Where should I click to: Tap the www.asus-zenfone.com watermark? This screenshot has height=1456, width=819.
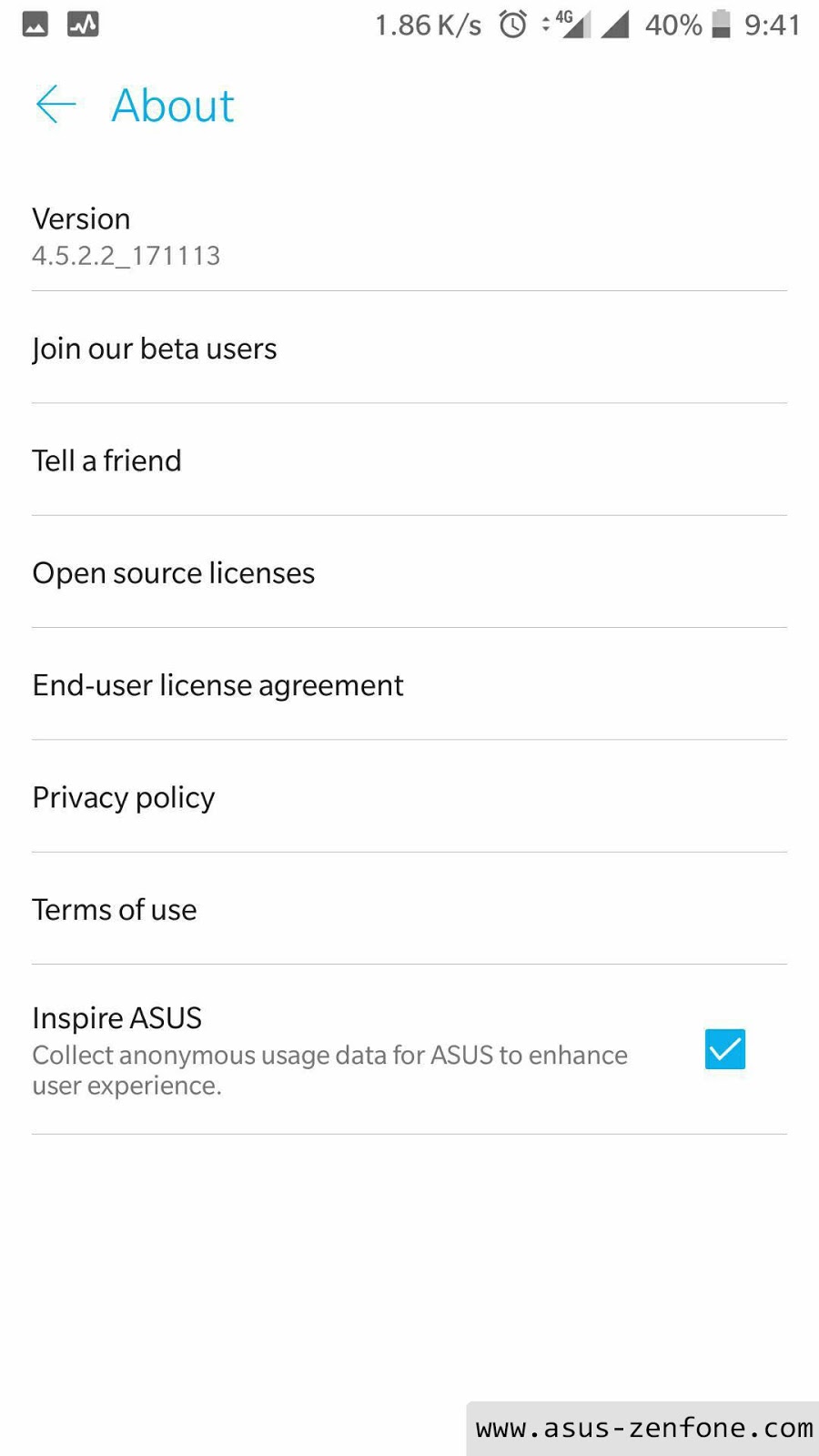(x=643, y=1428)
